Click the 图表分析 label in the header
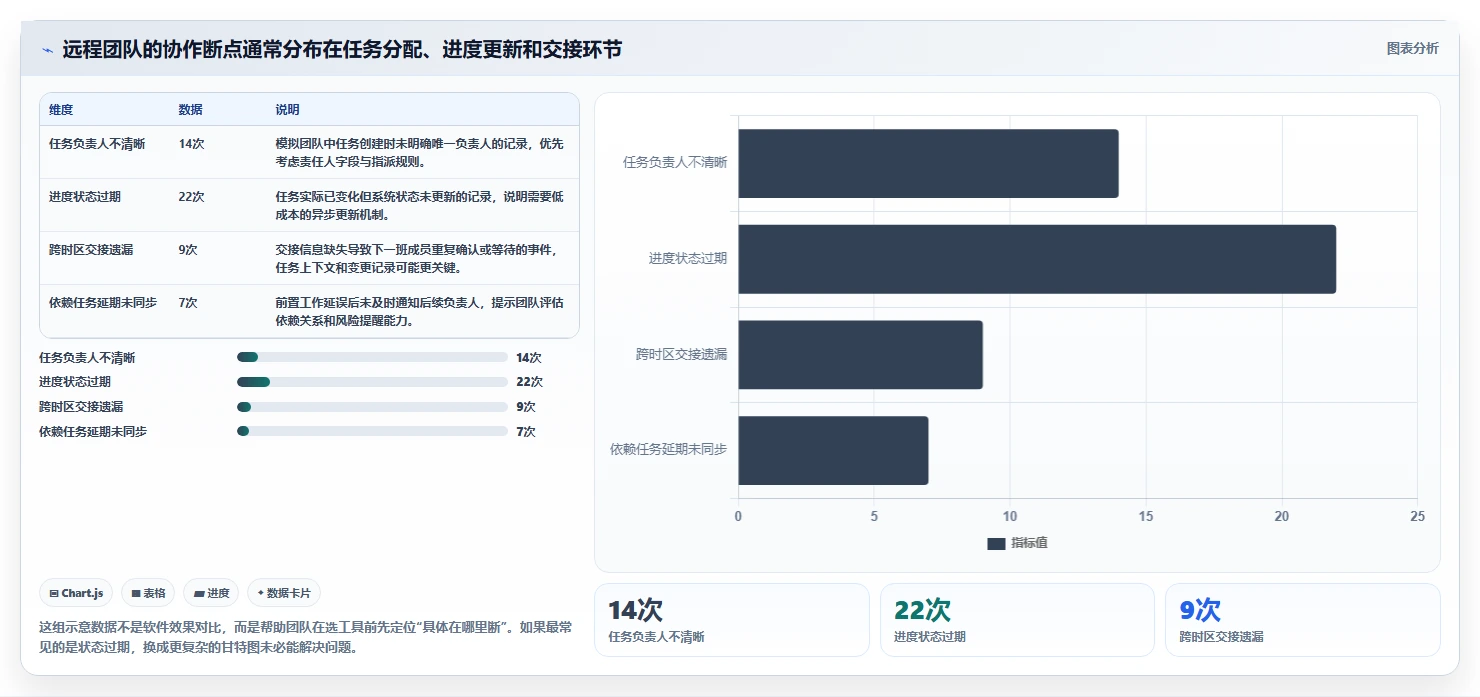This screenshot has height=697, width=1480. coord(1412,48)
